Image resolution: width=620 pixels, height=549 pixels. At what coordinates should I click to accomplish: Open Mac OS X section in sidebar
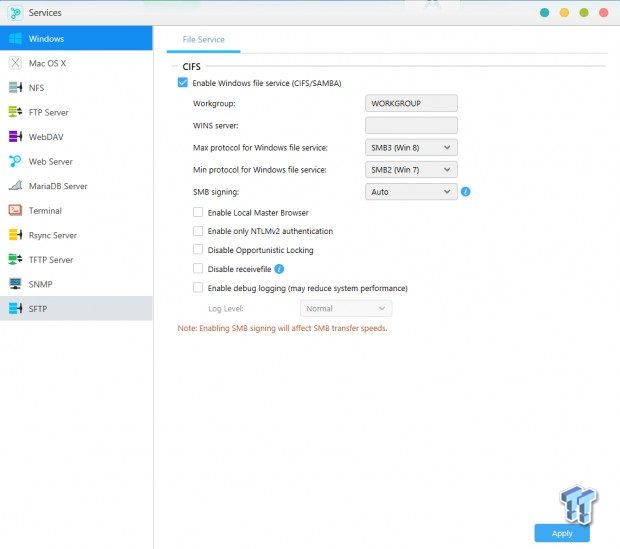coord(76,63)
